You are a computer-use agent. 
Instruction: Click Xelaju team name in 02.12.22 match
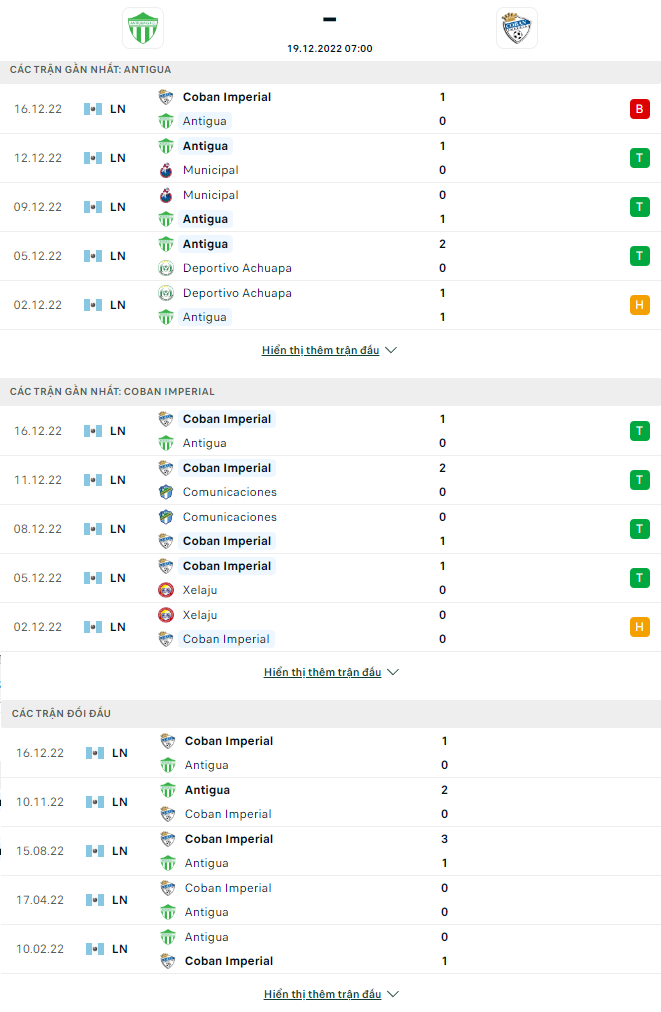[199, 615]
